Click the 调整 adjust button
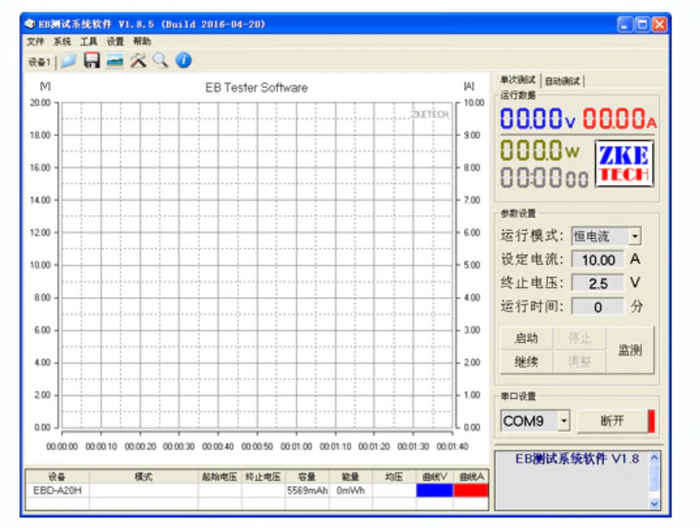Screen dimensions: 700x528 pyautogui.click(x=579, y=362)
